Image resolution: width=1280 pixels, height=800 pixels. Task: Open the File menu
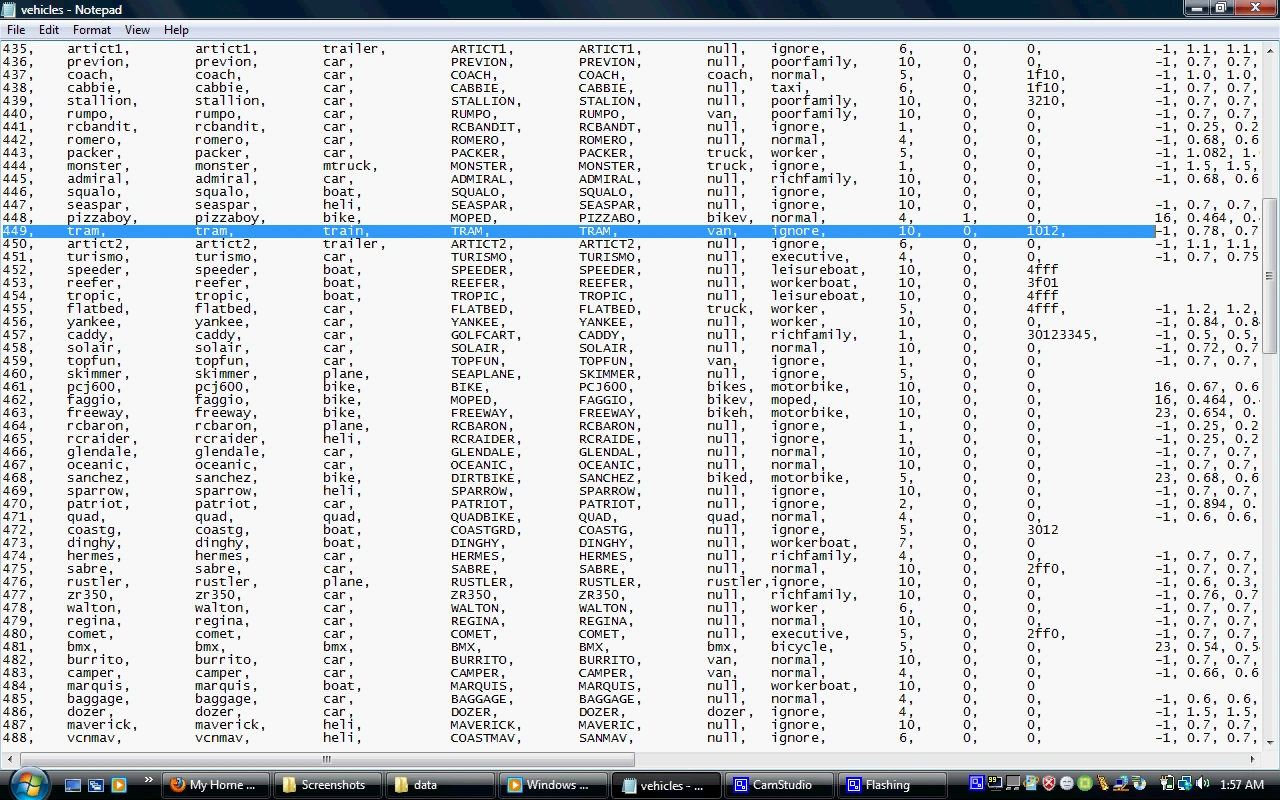(16, 30)
